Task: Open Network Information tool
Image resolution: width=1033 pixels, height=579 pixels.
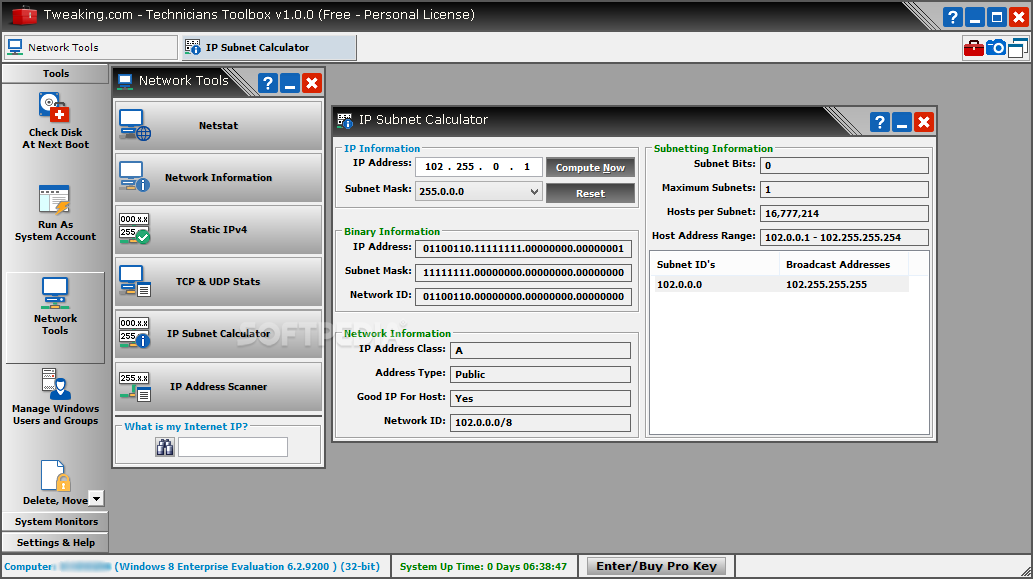Action: tap(218, 177)
